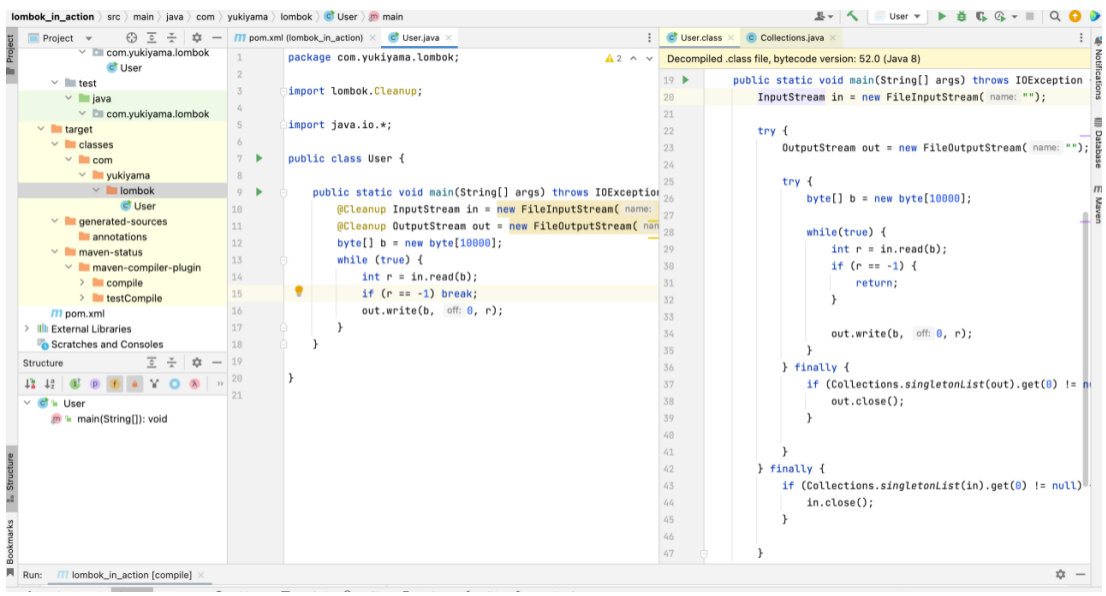Screen dimensions: 1106x596
Task: Toggle Show non-public lock in Structure
Action: (134, 384)
